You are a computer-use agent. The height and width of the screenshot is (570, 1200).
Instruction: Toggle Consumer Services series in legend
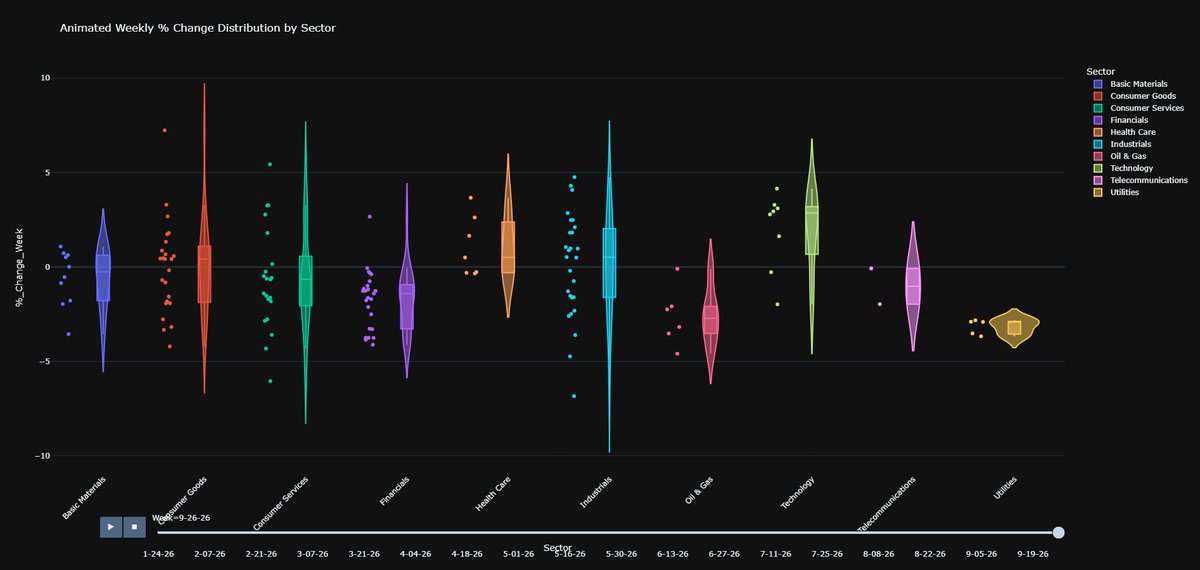tap(1138, 108)
